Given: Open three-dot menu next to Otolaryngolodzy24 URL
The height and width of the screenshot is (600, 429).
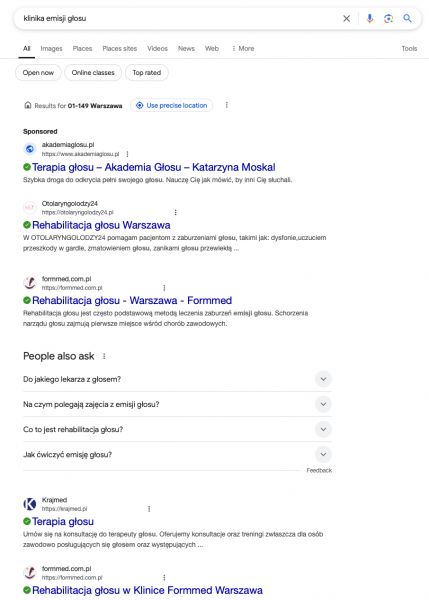Looking at the screenshot, I should tap(176, 212).
